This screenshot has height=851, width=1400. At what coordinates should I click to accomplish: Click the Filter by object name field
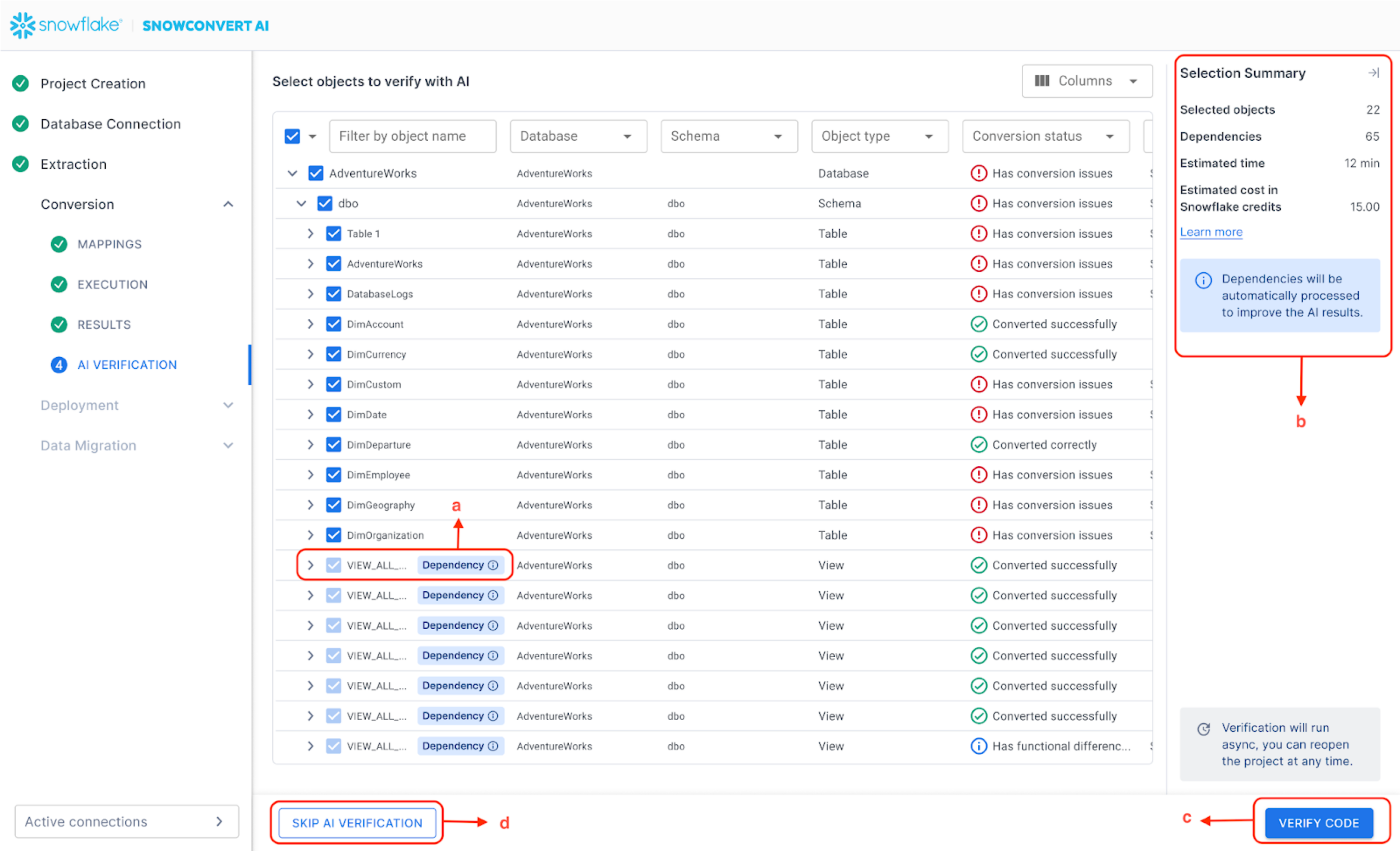coord(413,136)
